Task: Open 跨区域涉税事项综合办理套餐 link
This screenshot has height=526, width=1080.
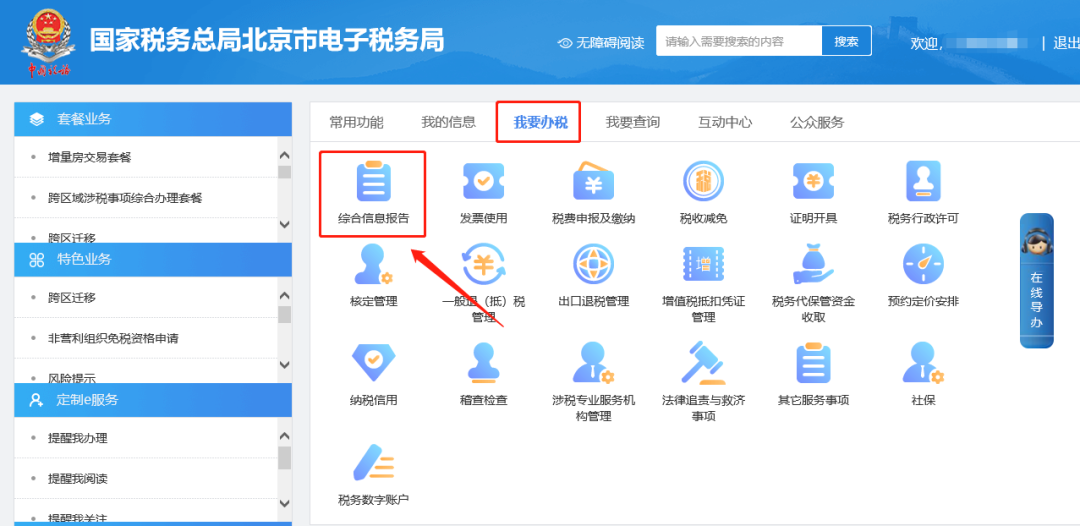Action: click(x=125, y=198)
